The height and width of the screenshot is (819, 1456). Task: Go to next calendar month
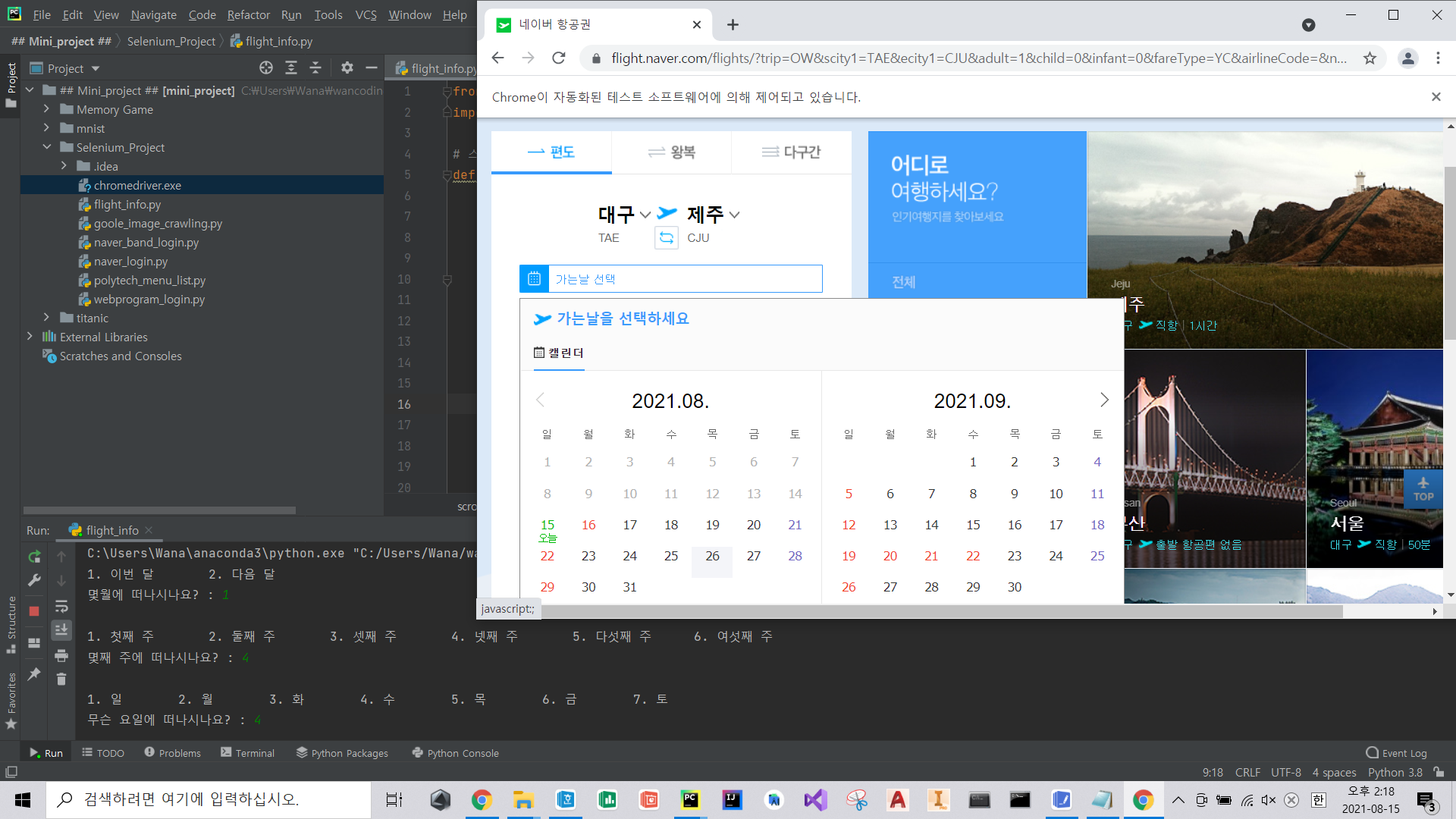pyautogui.click(x=1104, y=400)
